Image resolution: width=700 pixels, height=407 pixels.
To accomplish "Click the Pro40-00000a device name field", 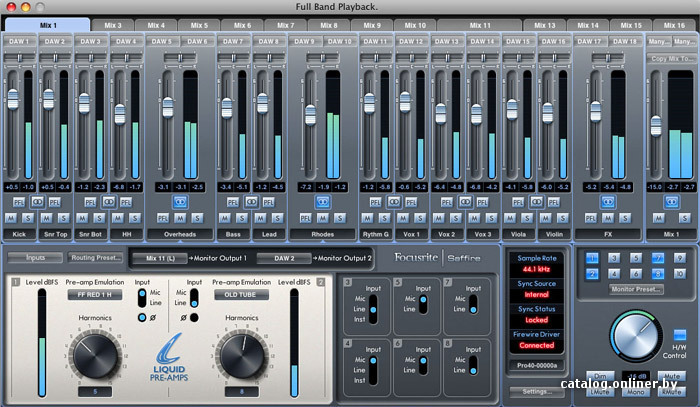I will 537,365.
